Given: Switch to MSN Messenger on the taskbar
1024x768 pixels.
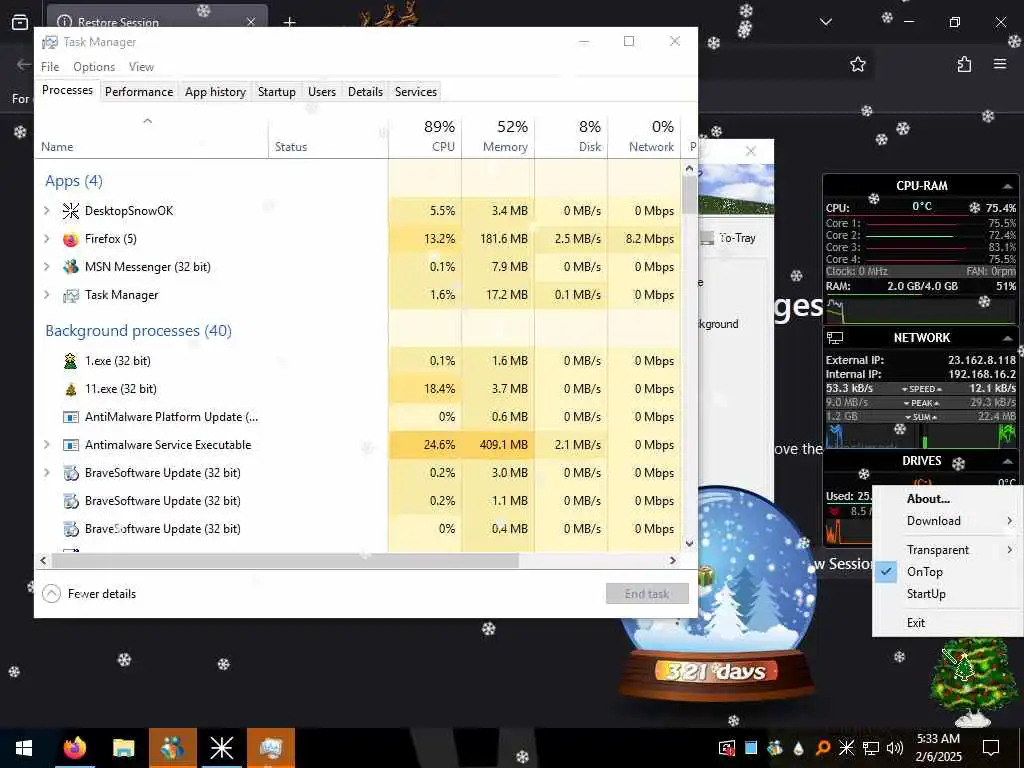Looking at the screenshot, I should click(172, 748).
